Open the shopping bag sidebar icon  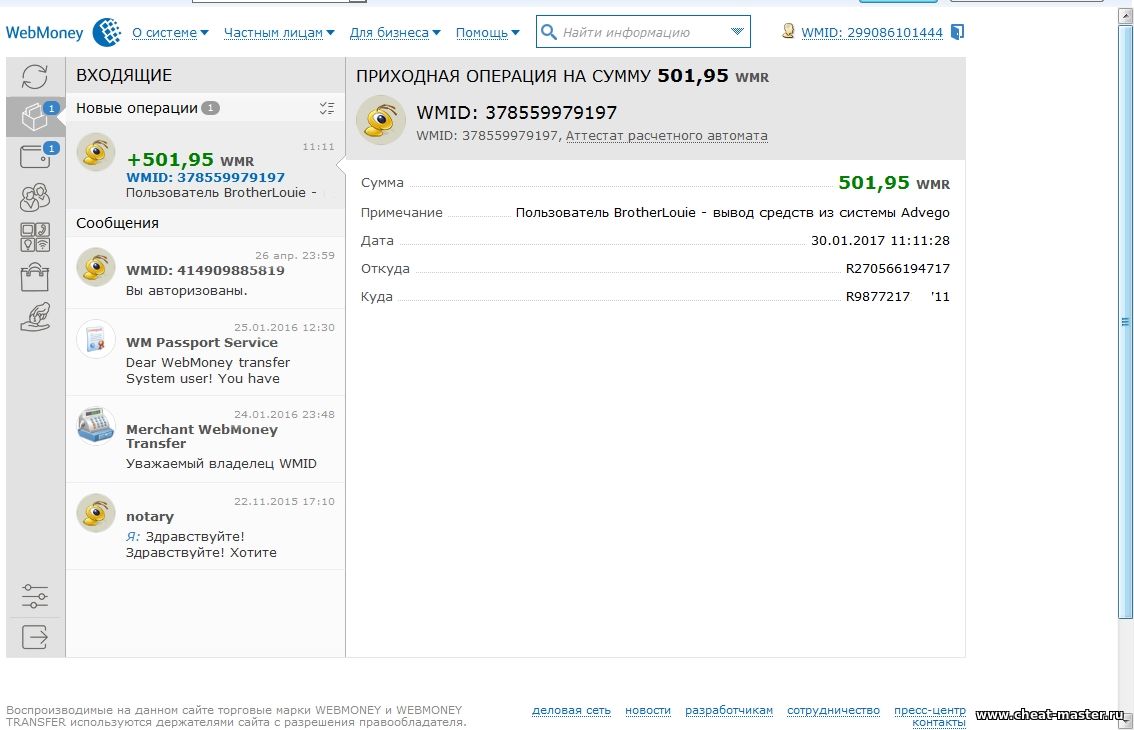(x=35, y=276)
